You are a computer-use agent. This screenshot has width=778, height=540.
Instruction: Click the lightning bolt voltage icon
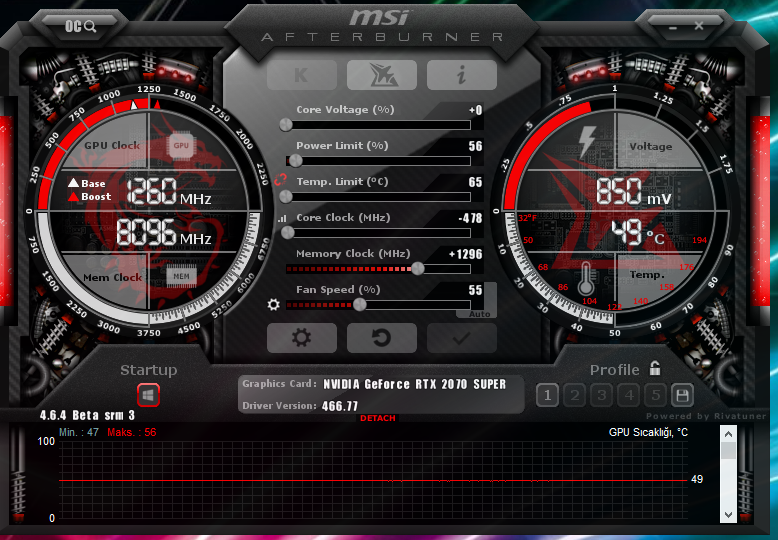tap(587, 140)
